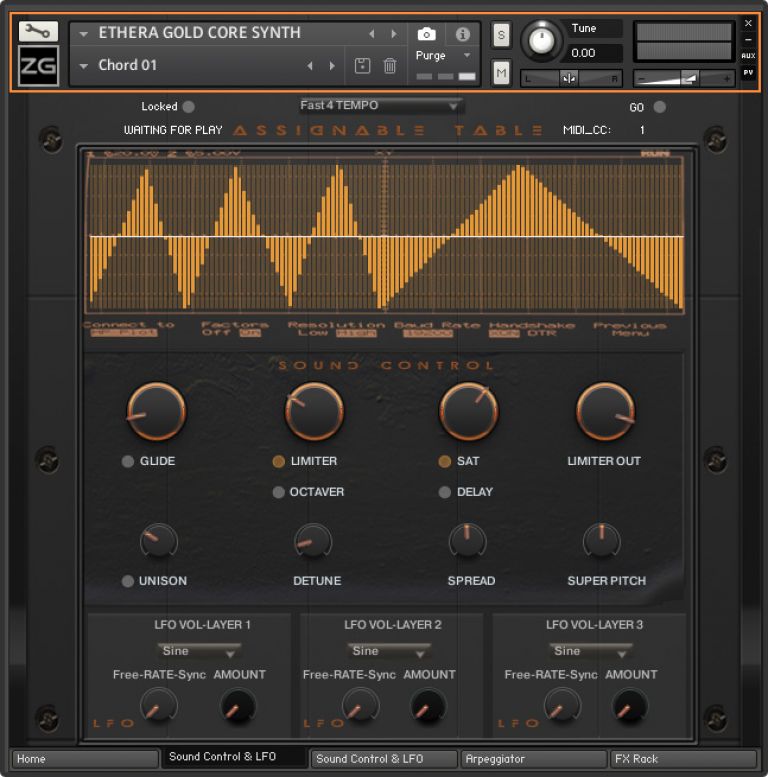Disable the LIMITER toggle

point(278,461)
